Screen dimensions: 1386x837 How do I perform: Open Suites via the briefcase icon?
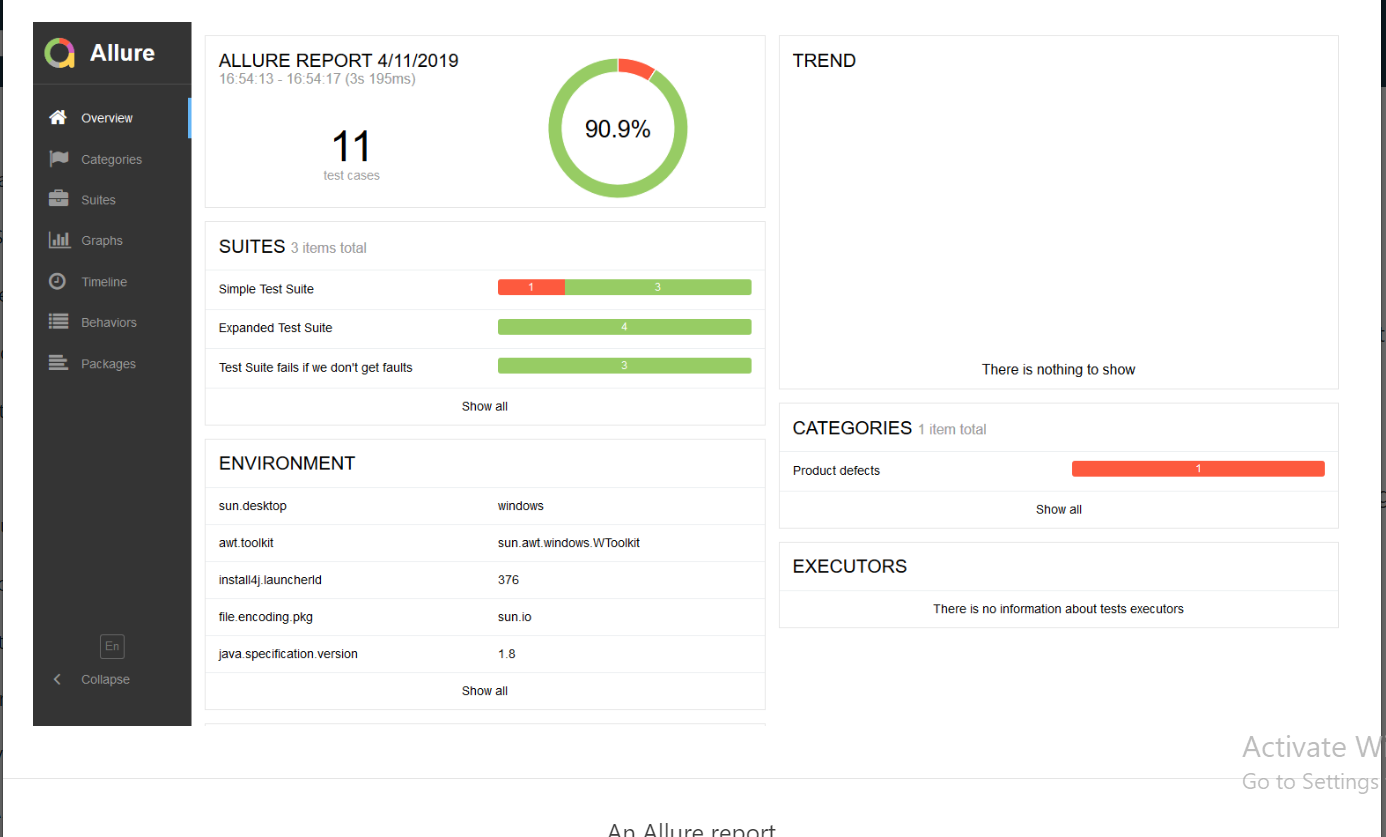59,199
